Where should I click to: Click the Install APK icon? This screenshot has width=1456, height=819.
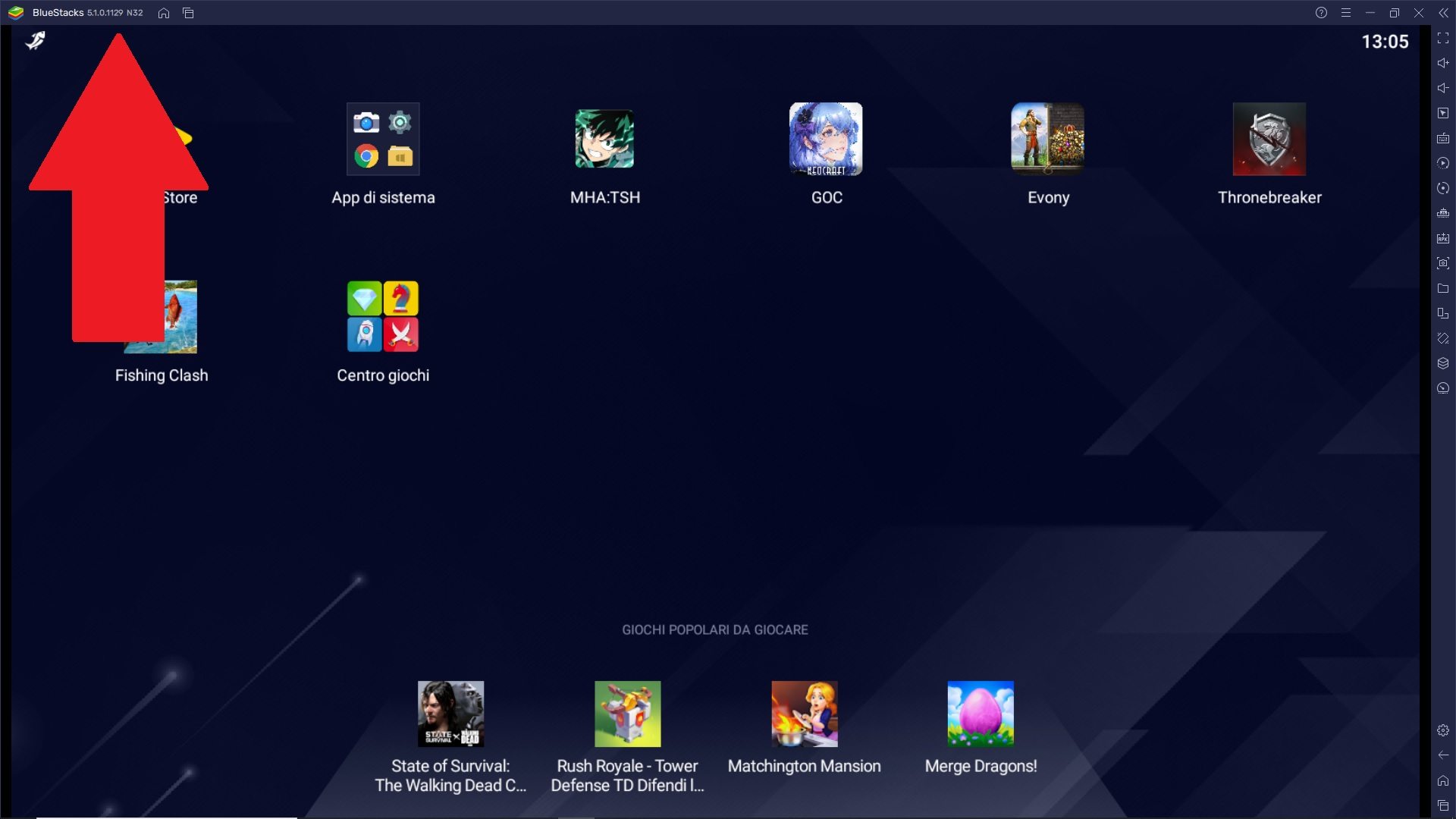click(1443, 238)
